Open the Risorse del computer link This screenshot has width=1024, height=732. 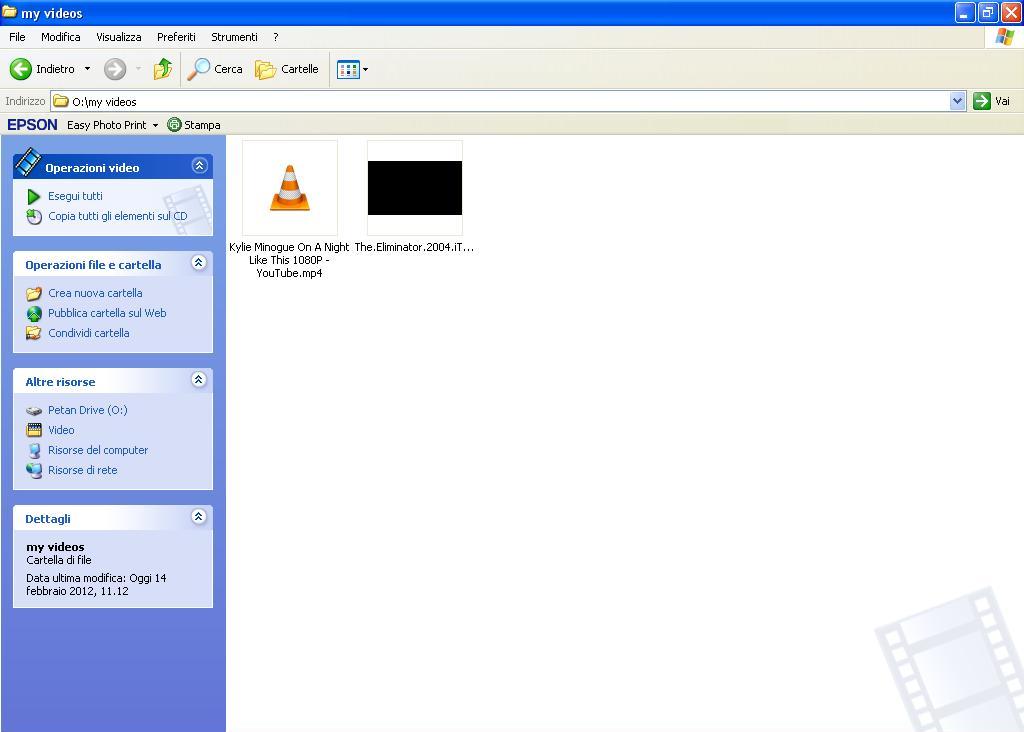click(98, 450)
